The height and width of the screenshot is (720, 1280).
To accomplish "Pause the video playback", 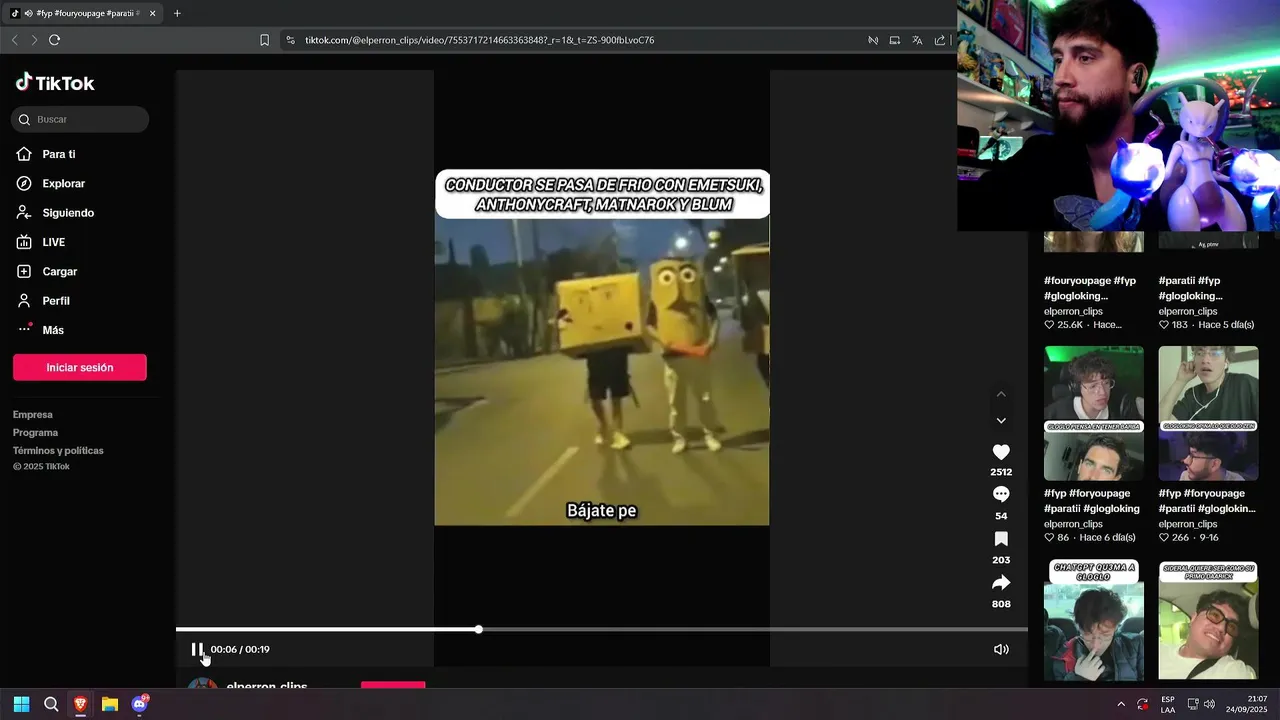I will pos(197,649).
